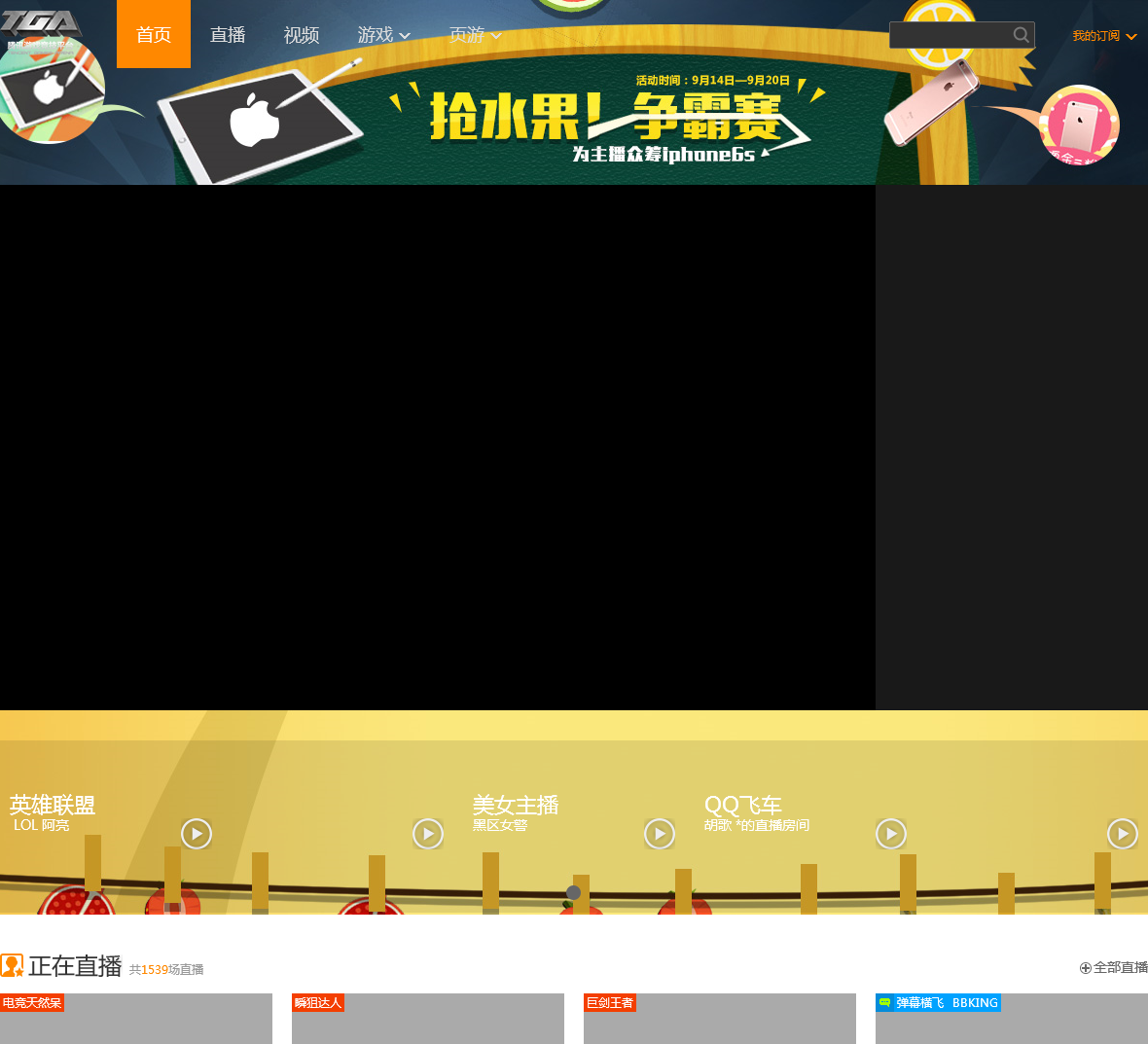This screenshot has width=1148, height=1044.
Task: Open the 巨剑王者 stream thumbnail
Action: (720, 1019)
